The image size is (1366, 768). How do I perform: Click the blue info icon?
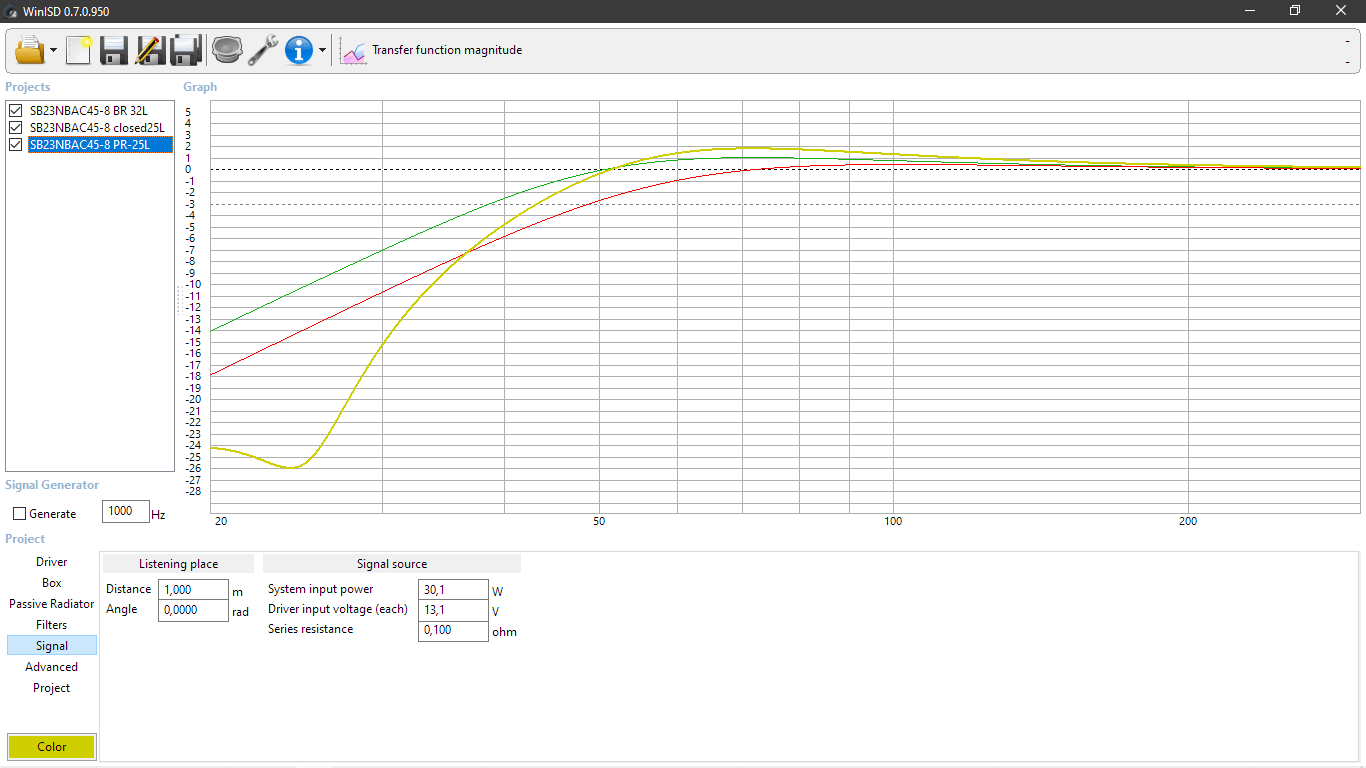(x=299, y=50)
